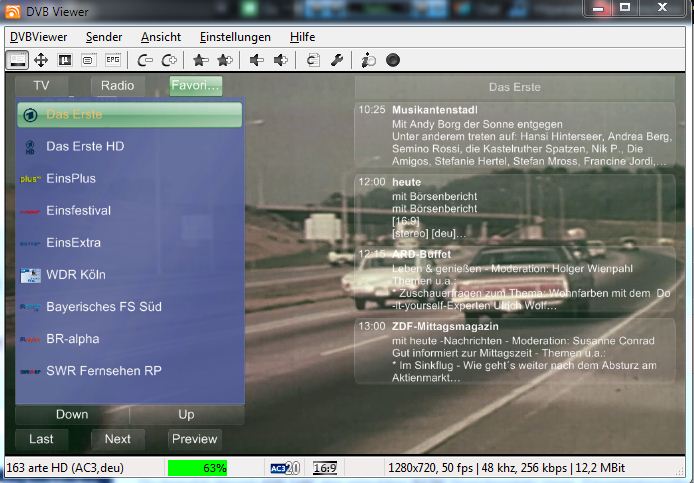Click the Down button
This screenshot has height=483, width=694.
pos(72,415)
